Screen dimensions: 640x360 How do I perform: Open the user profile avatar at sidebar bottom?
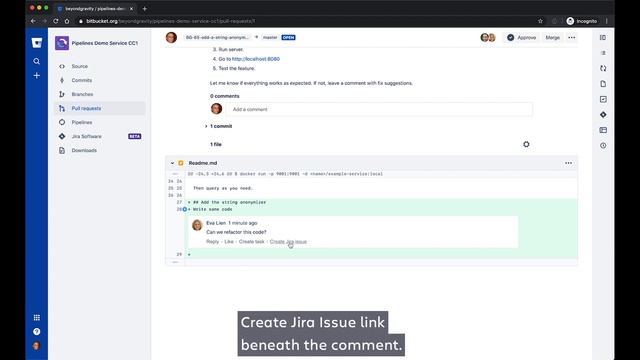(37, 346)
